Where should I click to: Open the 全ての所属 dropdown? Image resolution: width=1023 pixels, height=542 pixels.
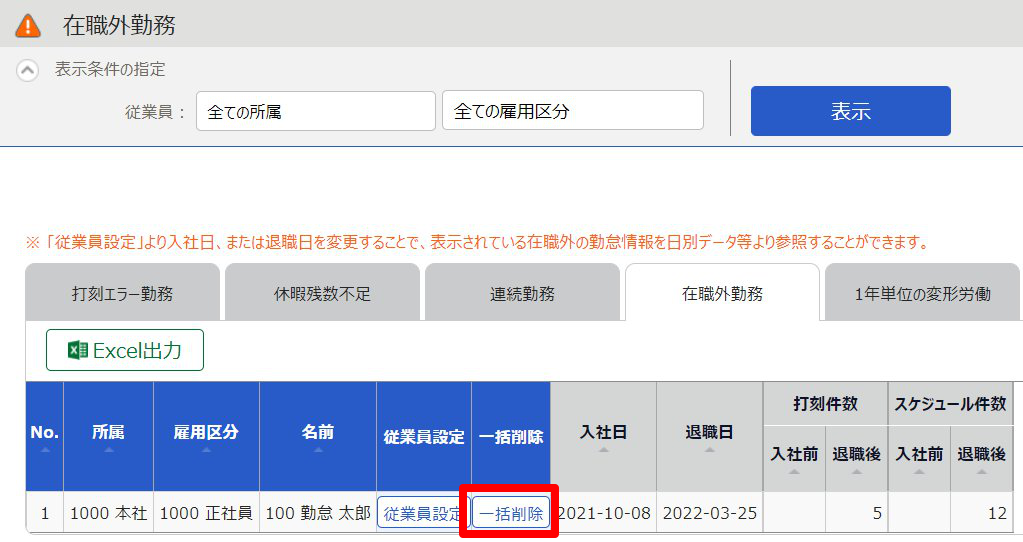[316, 112]
